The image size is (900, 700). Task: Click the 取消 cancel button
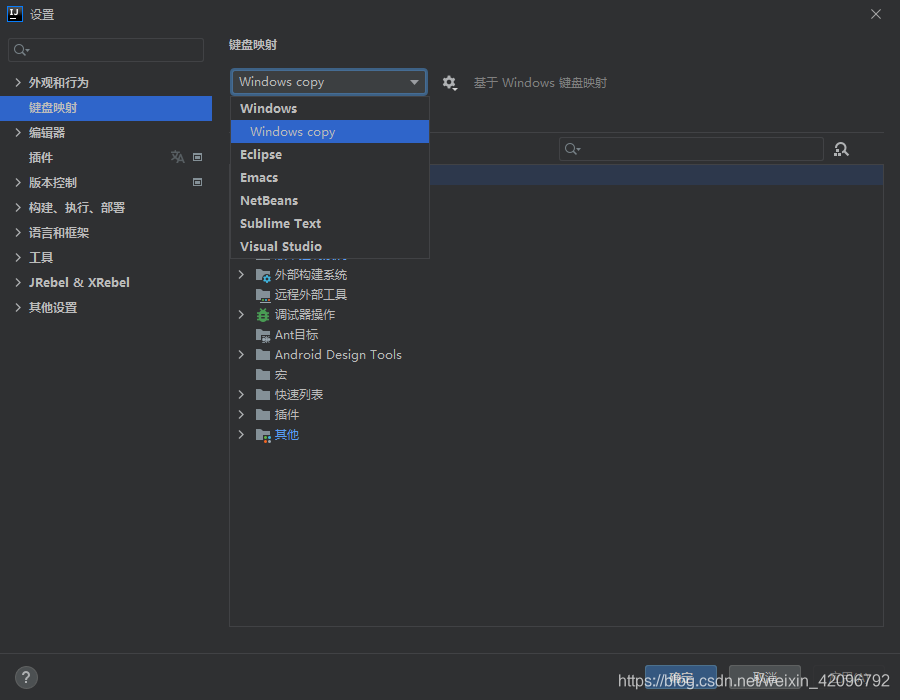(x=765, y=677)
